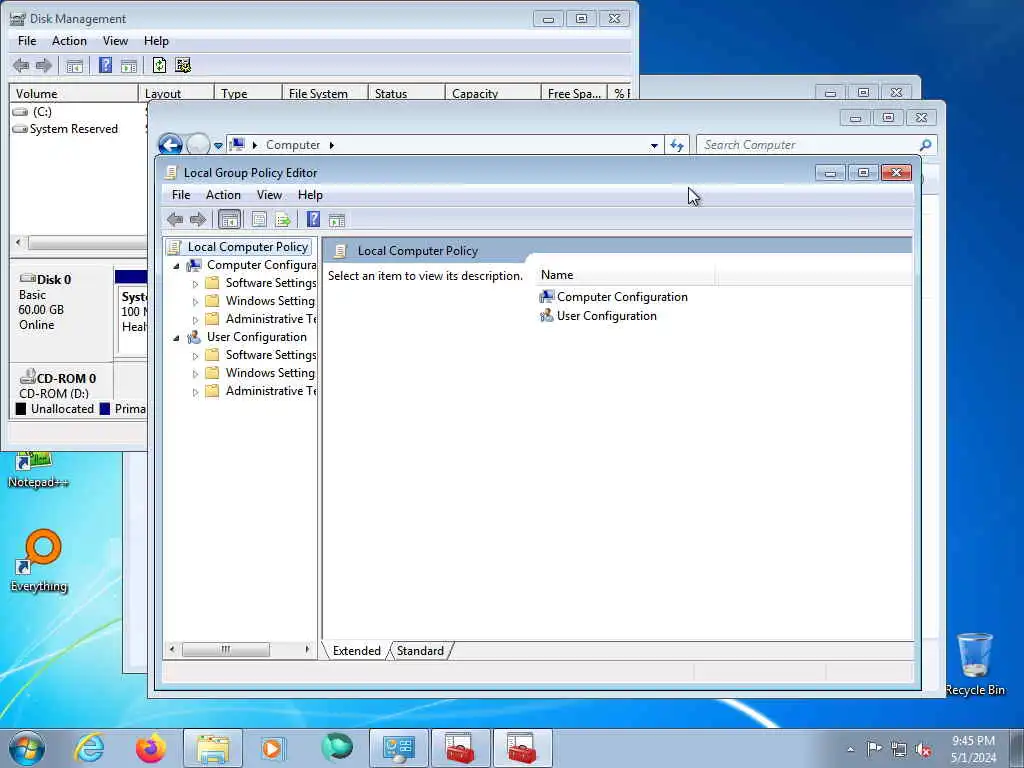Sort by File System column in Disk Management
The width and height of the screenshot is (1024, 768).
(x=325, y=93)
